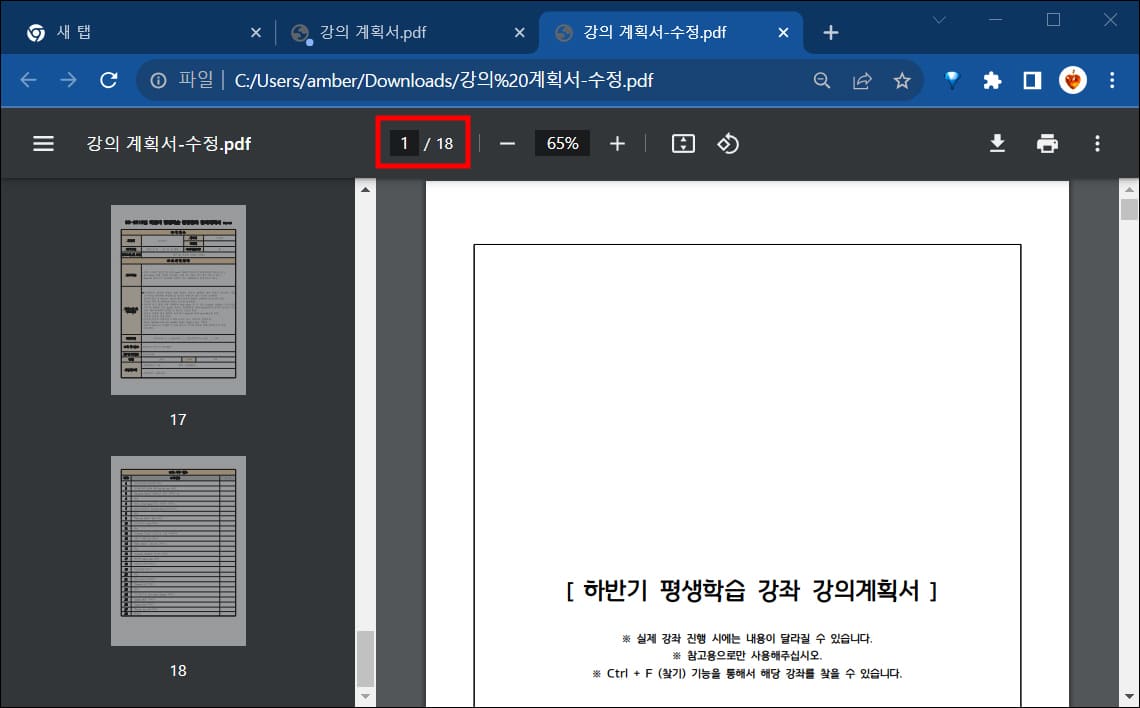Open the PDF viewer more options menu
Screen dimensions: 1140x708
pos(1097,143)
